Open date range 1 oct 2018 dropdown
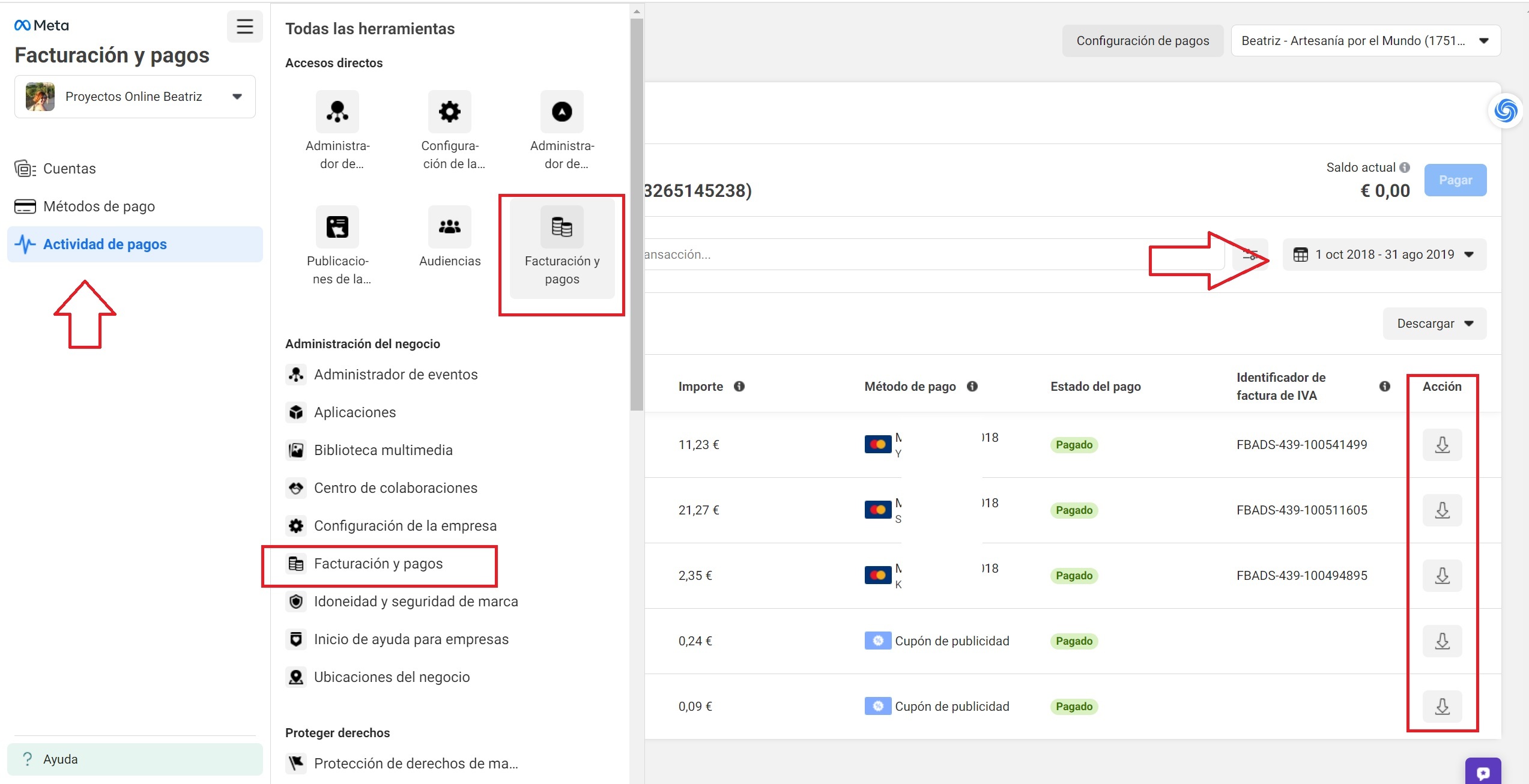The height and width of the screenshot is (784, 1529). [1384, 255]
